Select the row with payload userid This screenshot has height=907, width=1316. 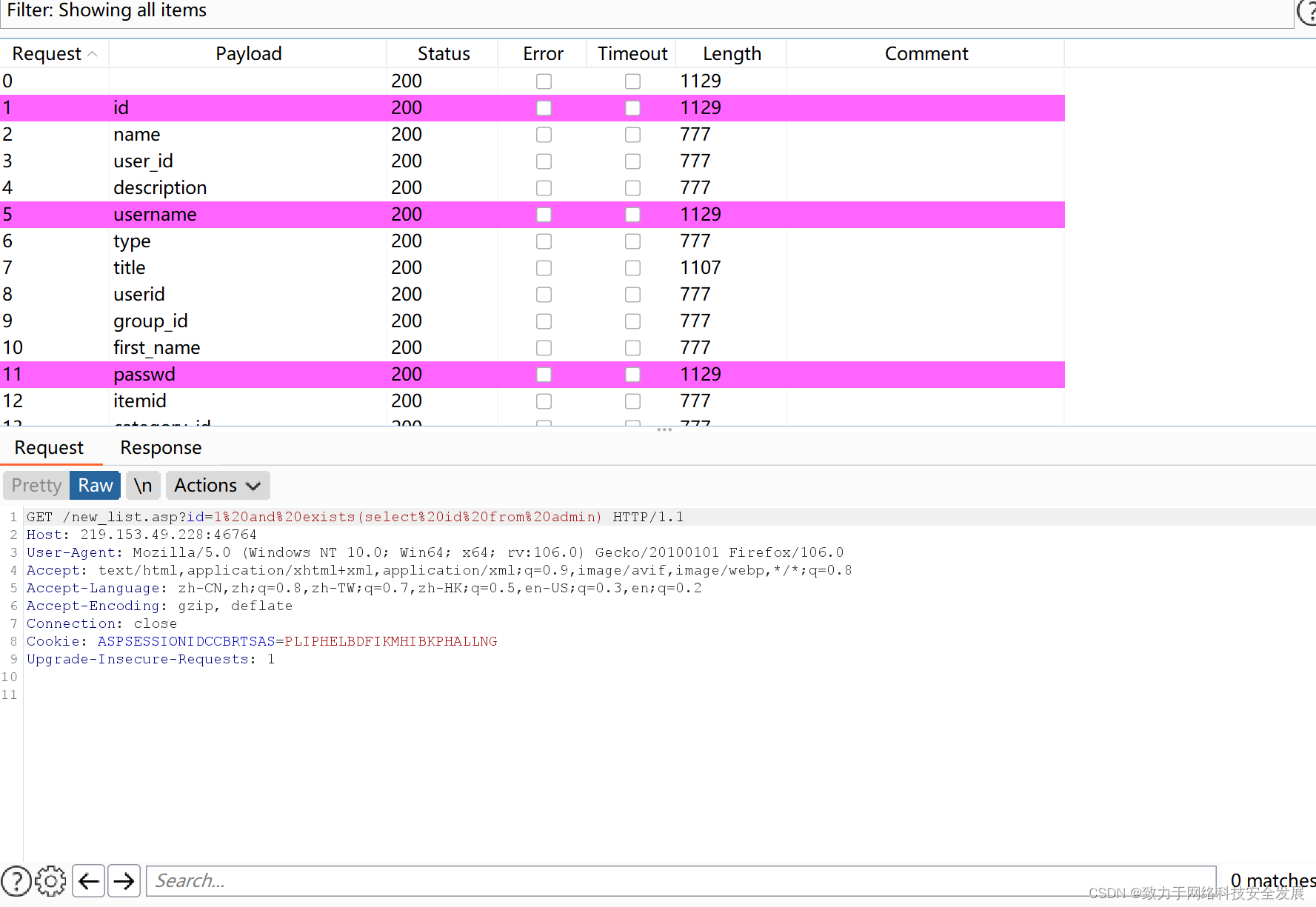[x=532, y=295]
